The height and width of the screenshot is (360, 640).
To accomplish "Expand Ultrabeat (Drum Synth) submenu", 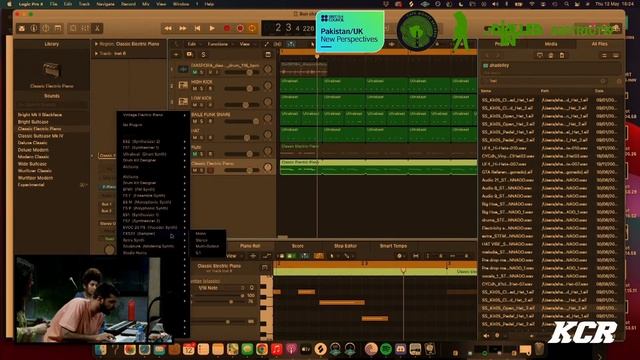I will (154, 154).
